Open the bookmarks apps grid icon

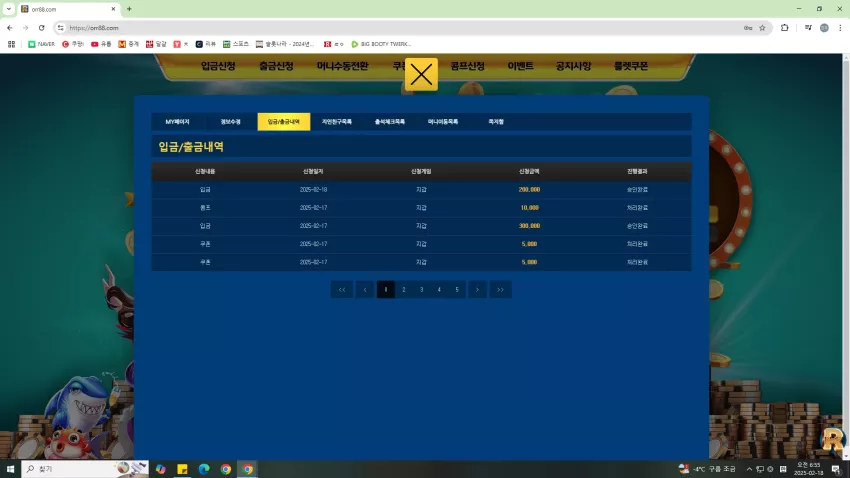point(11,44)
